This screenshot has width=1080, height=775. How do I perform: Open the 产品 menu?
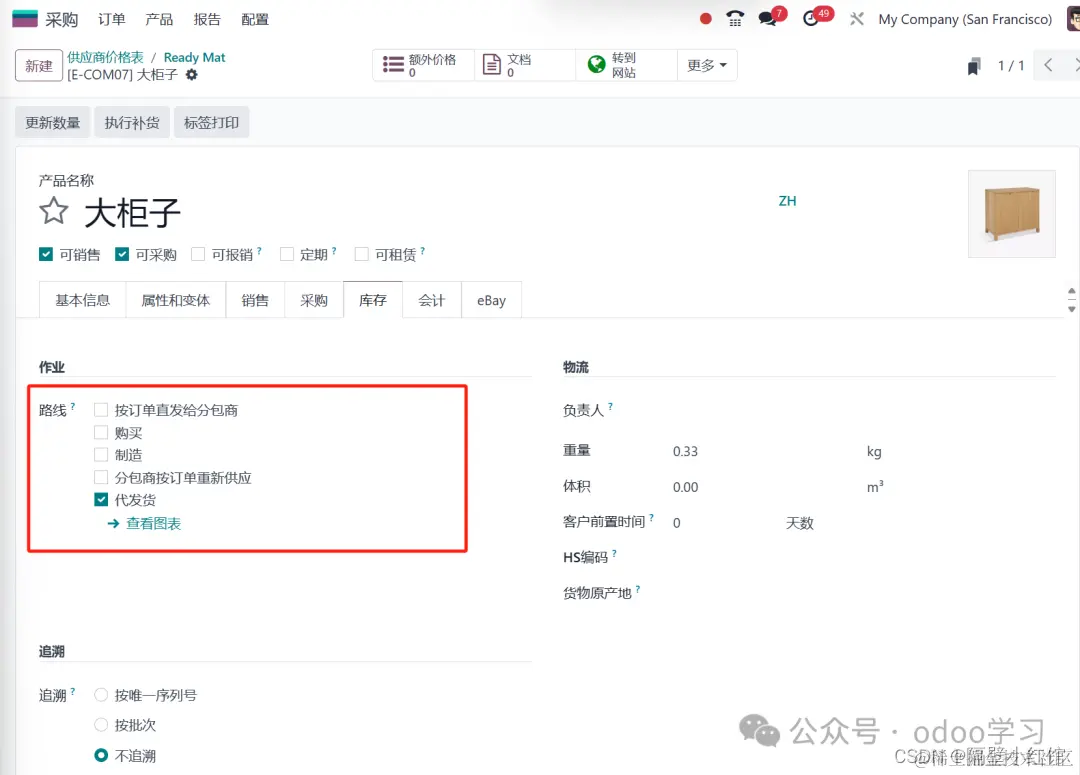pyautogui.click(x=159, y=19)
